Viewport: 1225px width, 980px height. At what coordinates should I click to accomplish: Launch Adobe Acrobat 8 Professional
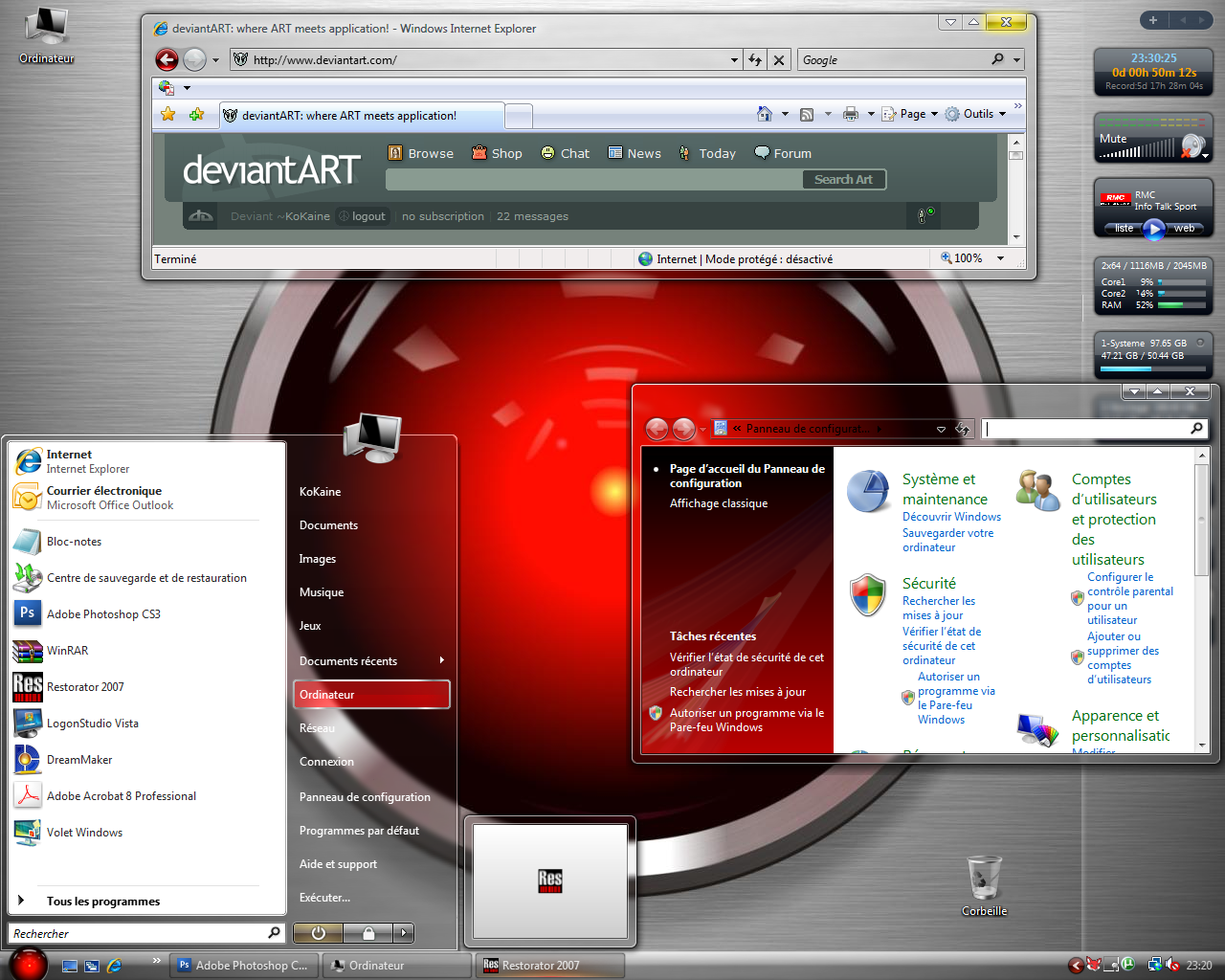147,796
